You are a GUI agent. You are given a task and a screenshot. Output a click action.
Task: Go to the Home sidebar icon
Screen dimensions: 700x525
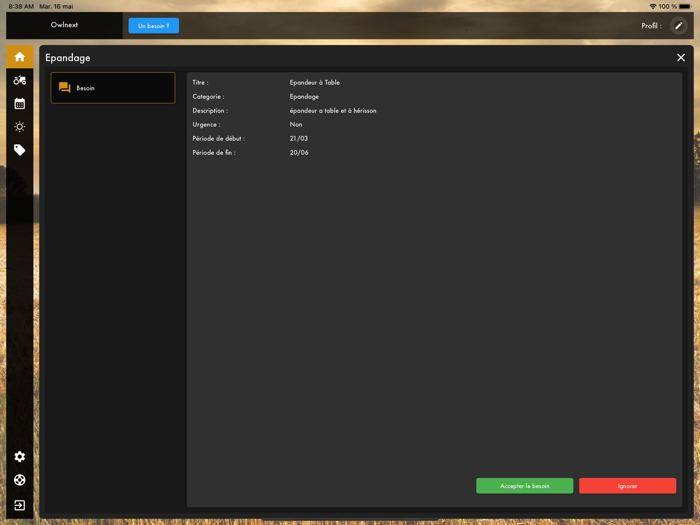click(20, 57)
